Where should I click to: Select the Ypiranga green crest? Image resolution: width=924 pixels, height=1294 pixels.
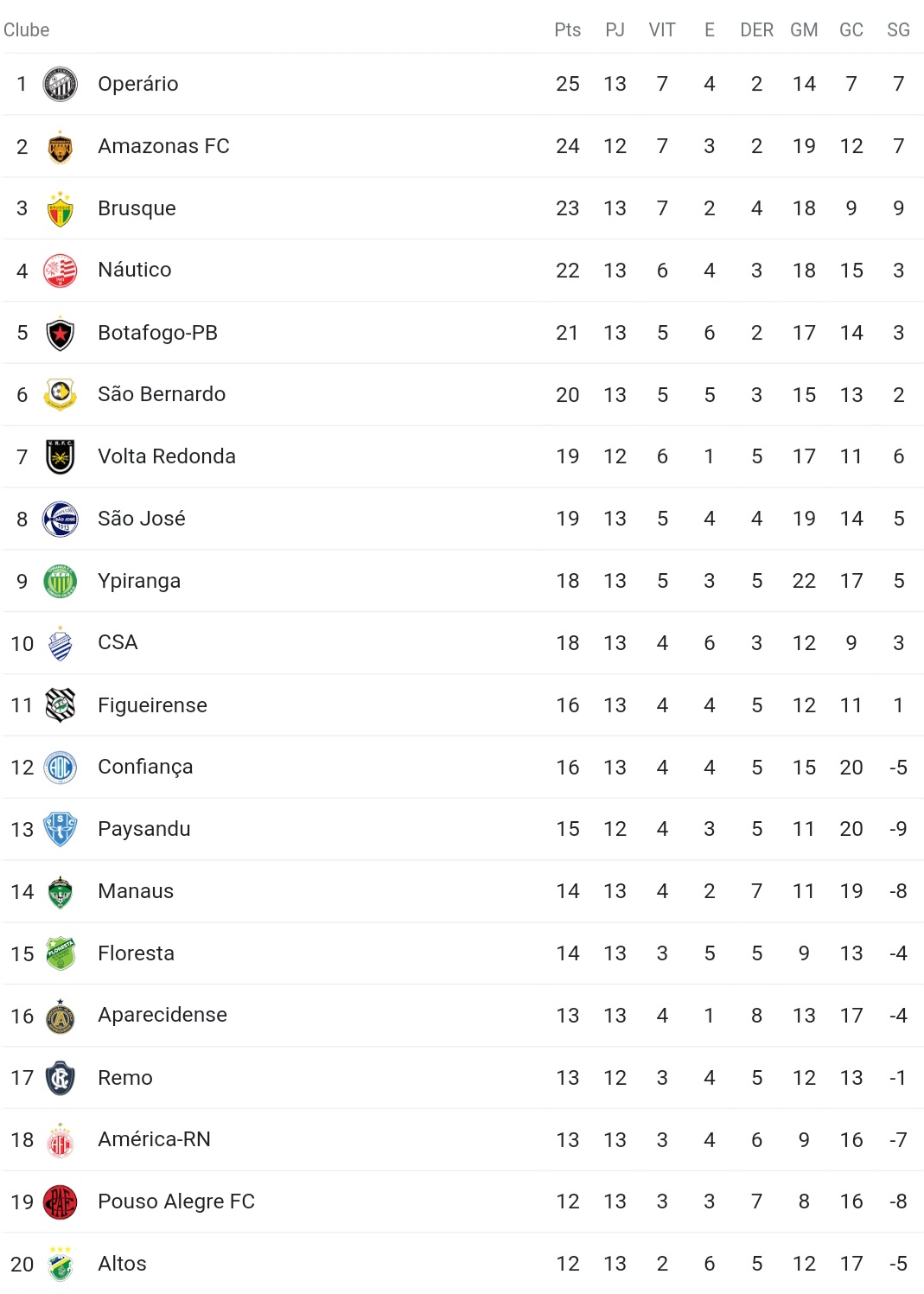pos(61,581)
